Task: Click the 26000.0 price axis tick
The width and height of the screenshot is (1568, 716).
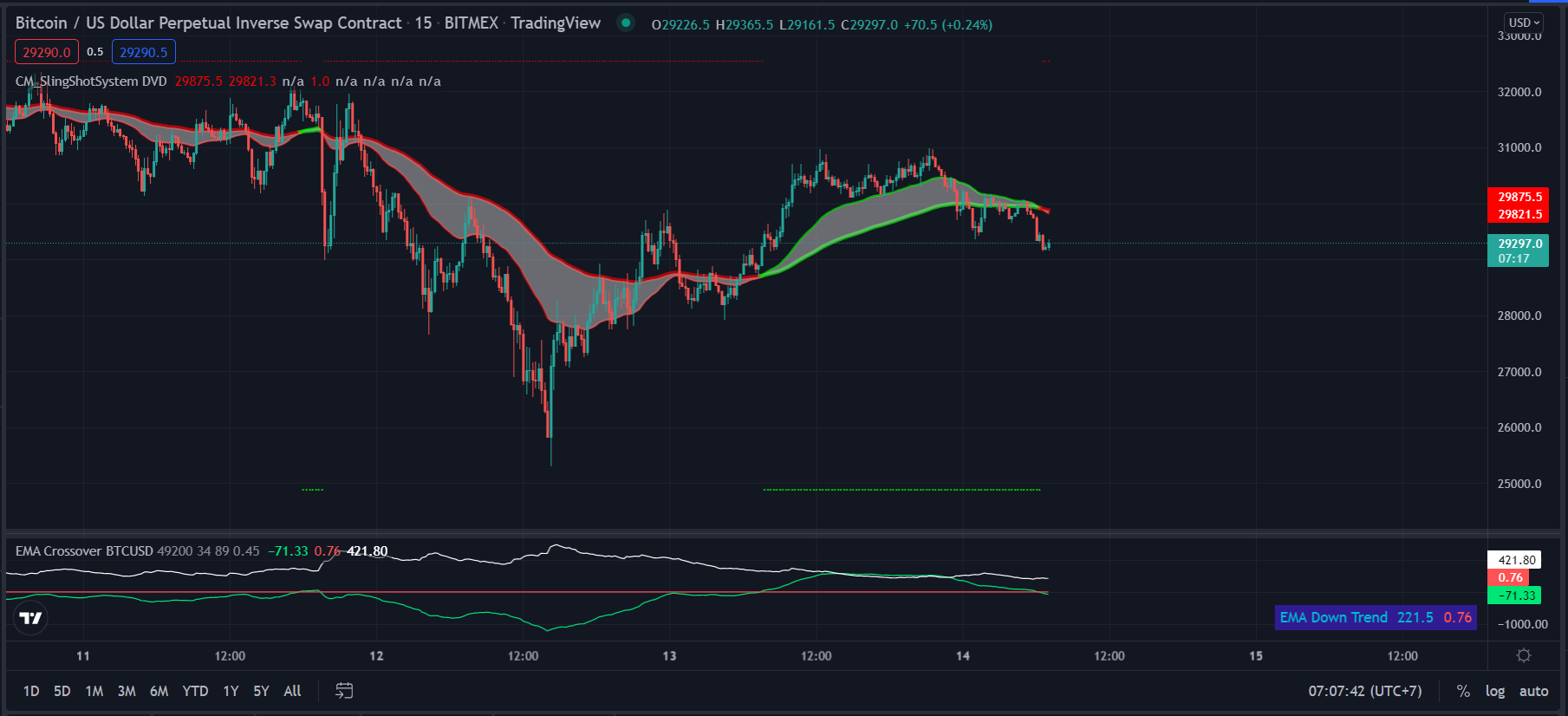Action: point(1519,427)
